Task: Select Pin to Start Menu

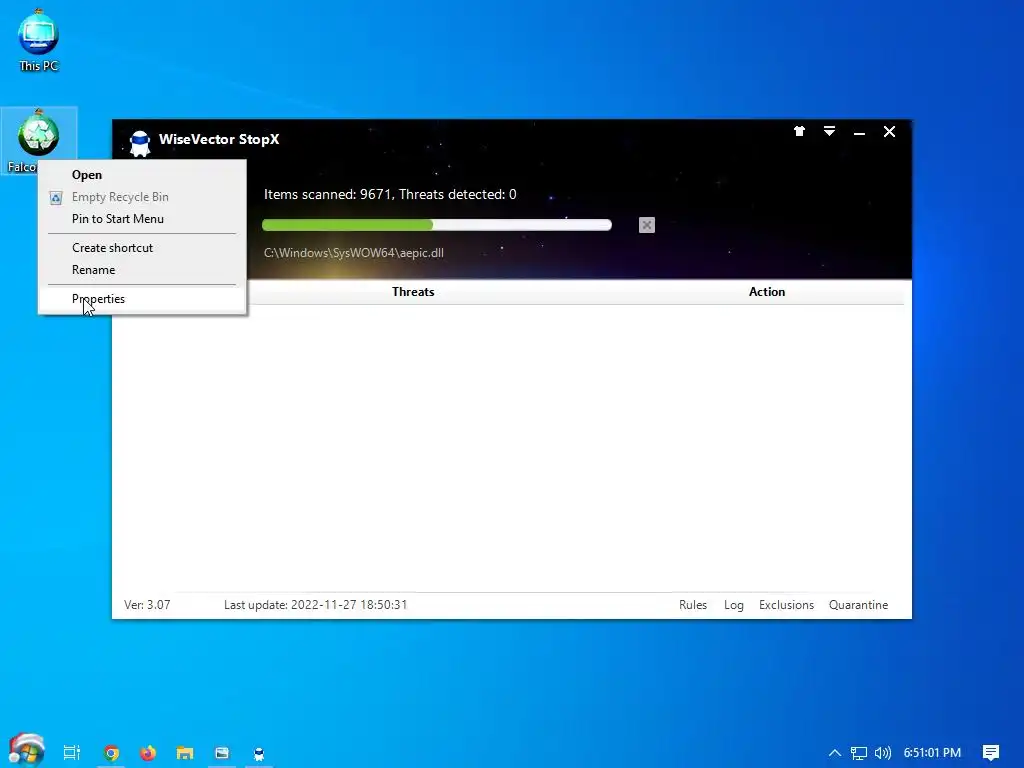Action: point(142,219)
